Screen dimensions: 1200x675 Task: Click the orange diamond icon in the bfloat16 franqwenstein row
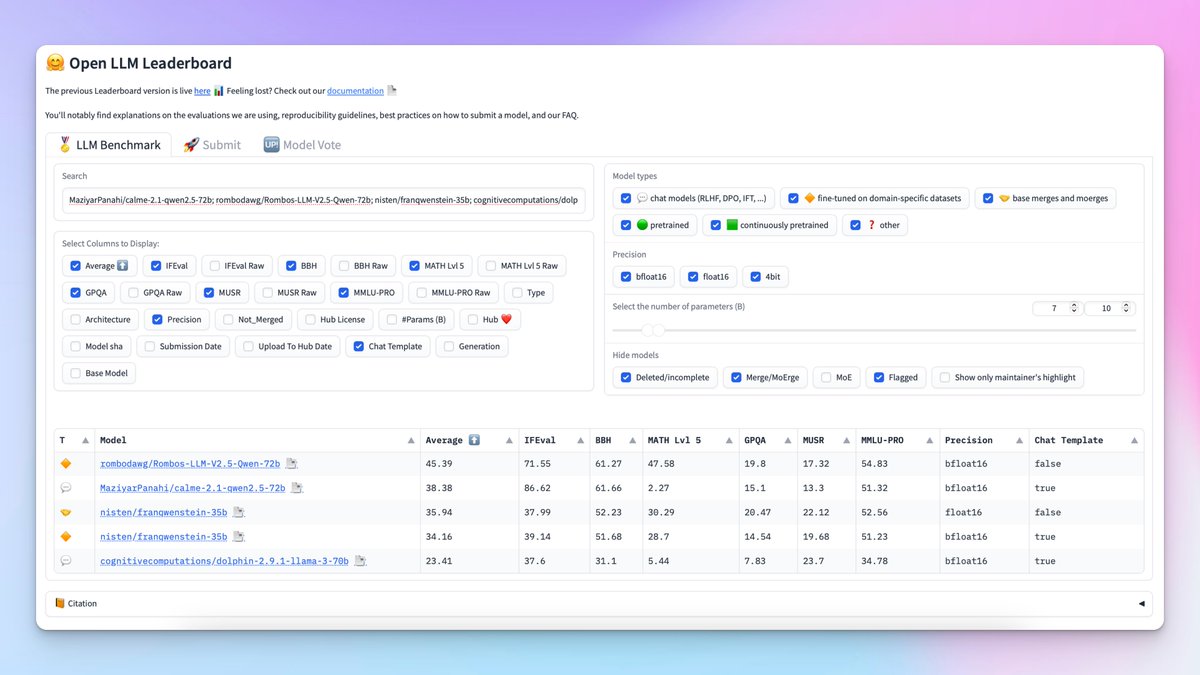point(66,537)
